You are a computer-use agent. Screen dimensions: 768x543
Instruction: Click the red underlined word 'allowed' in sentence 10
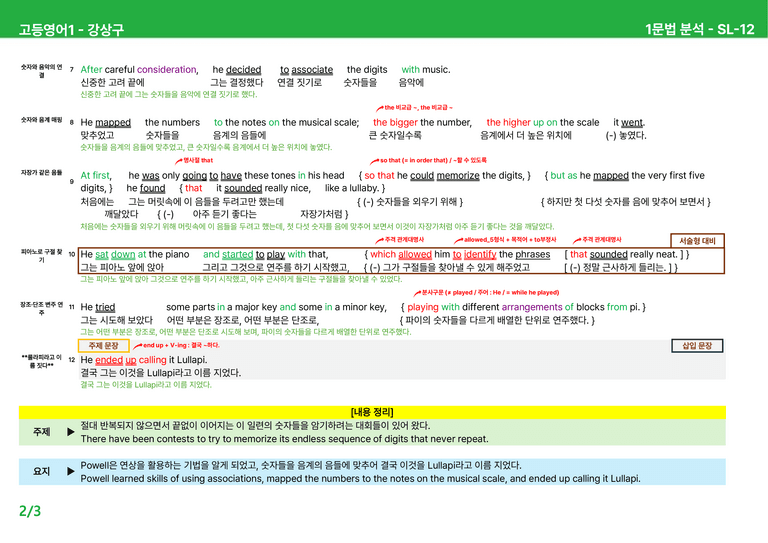click(x=415, y=255)
